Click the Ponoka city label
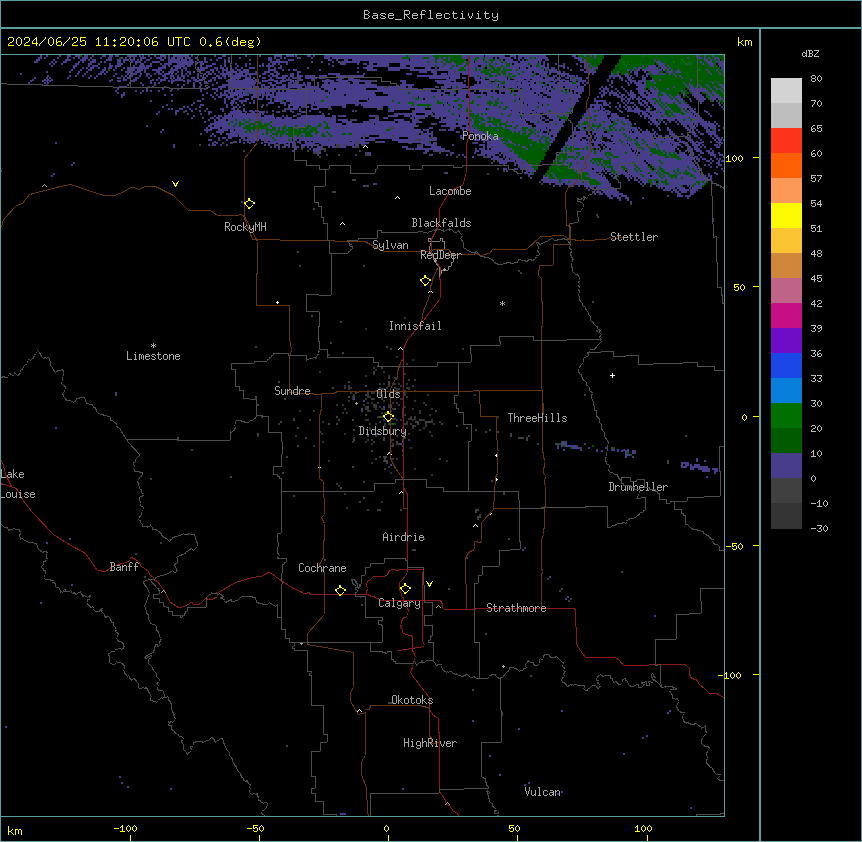This screenshot has width=862, height=842. 480,136
